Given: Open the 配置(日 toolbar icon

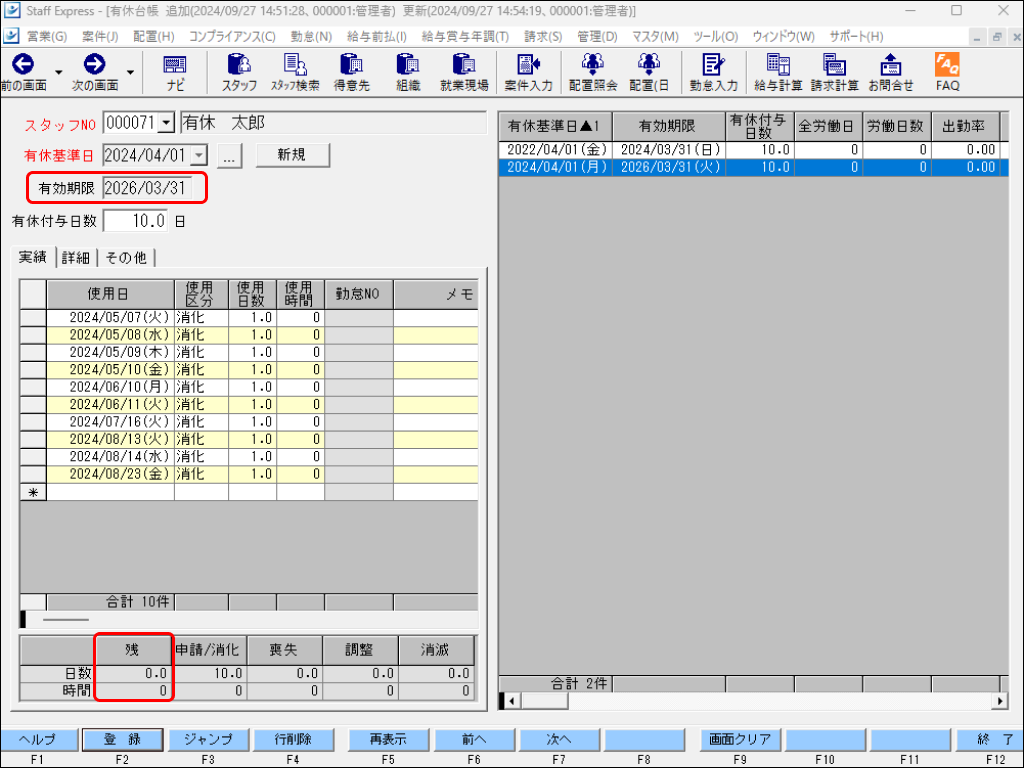Looking at the screenshot, I should click(648, 72).
